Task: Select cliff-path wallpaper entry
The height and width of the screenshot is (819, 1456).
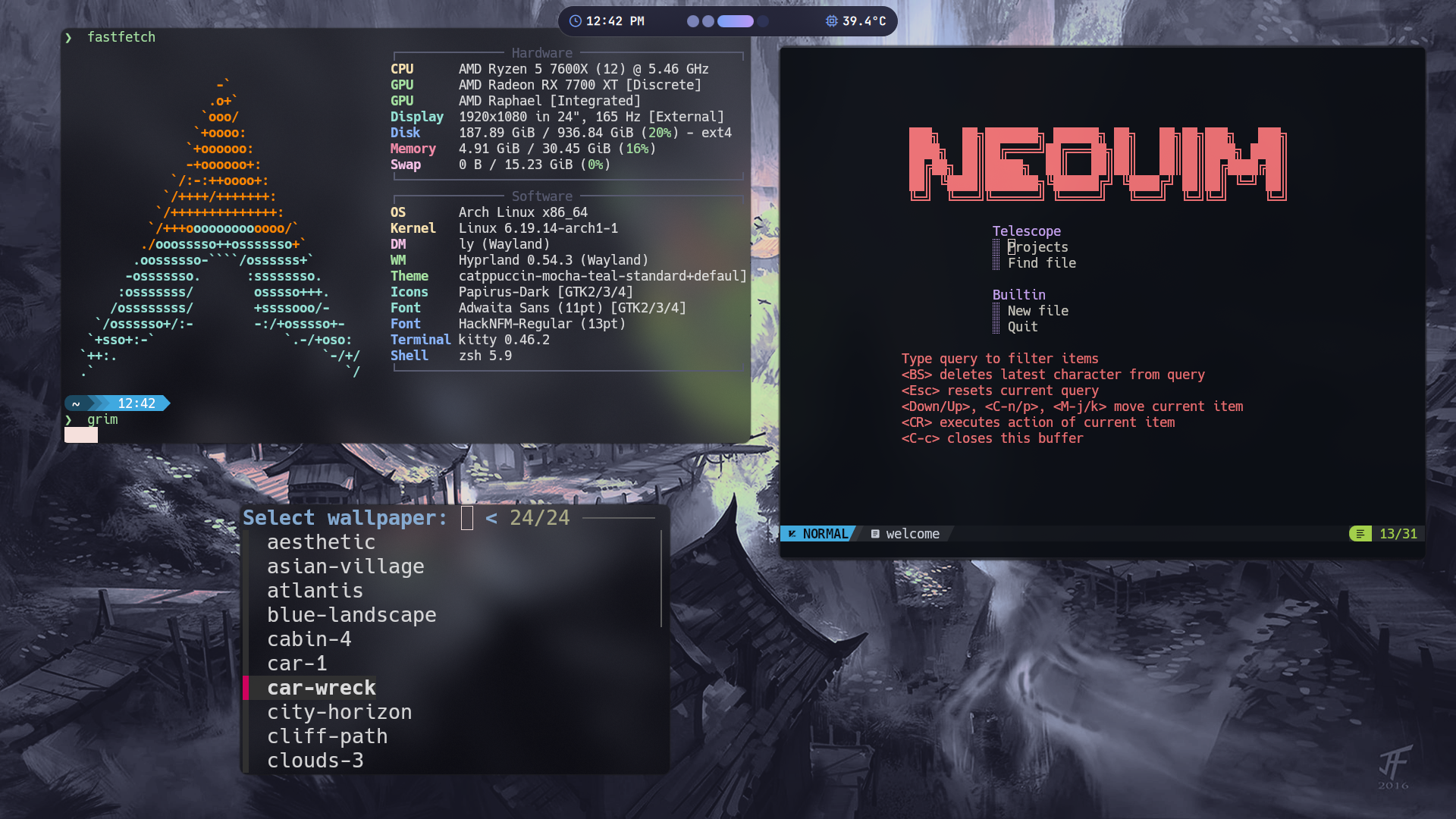Action: [328, 736]
